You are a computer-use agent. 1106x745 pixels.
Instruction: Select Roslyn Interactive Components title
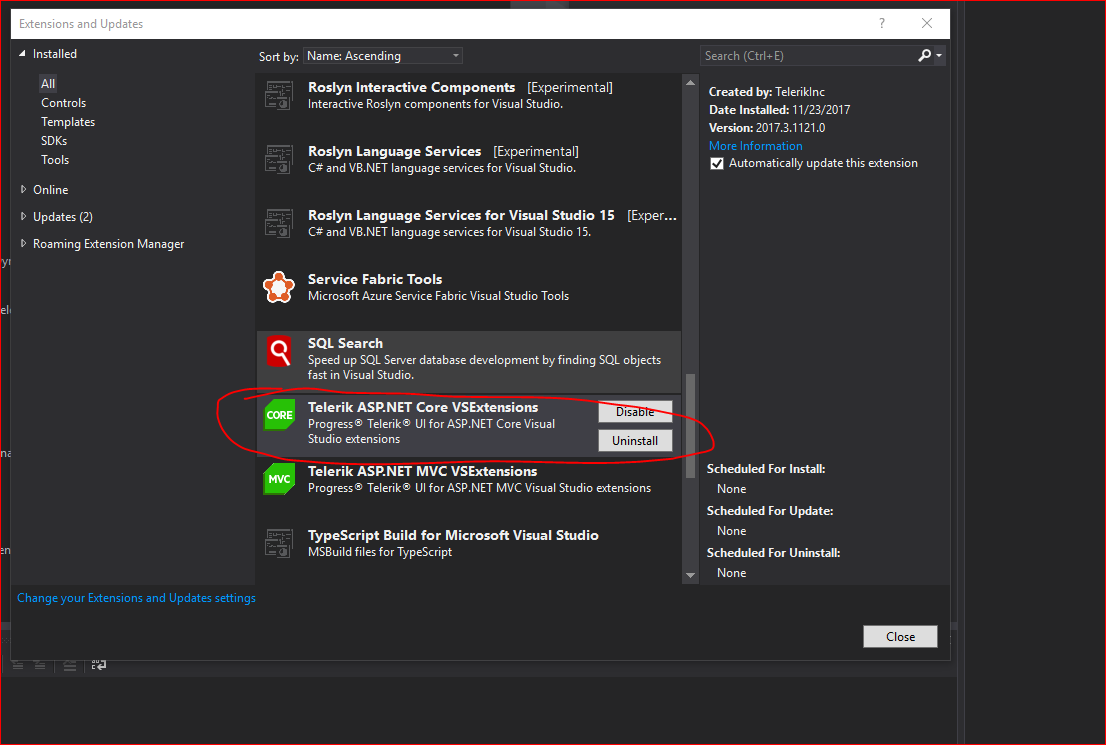(x=411, y=87)
